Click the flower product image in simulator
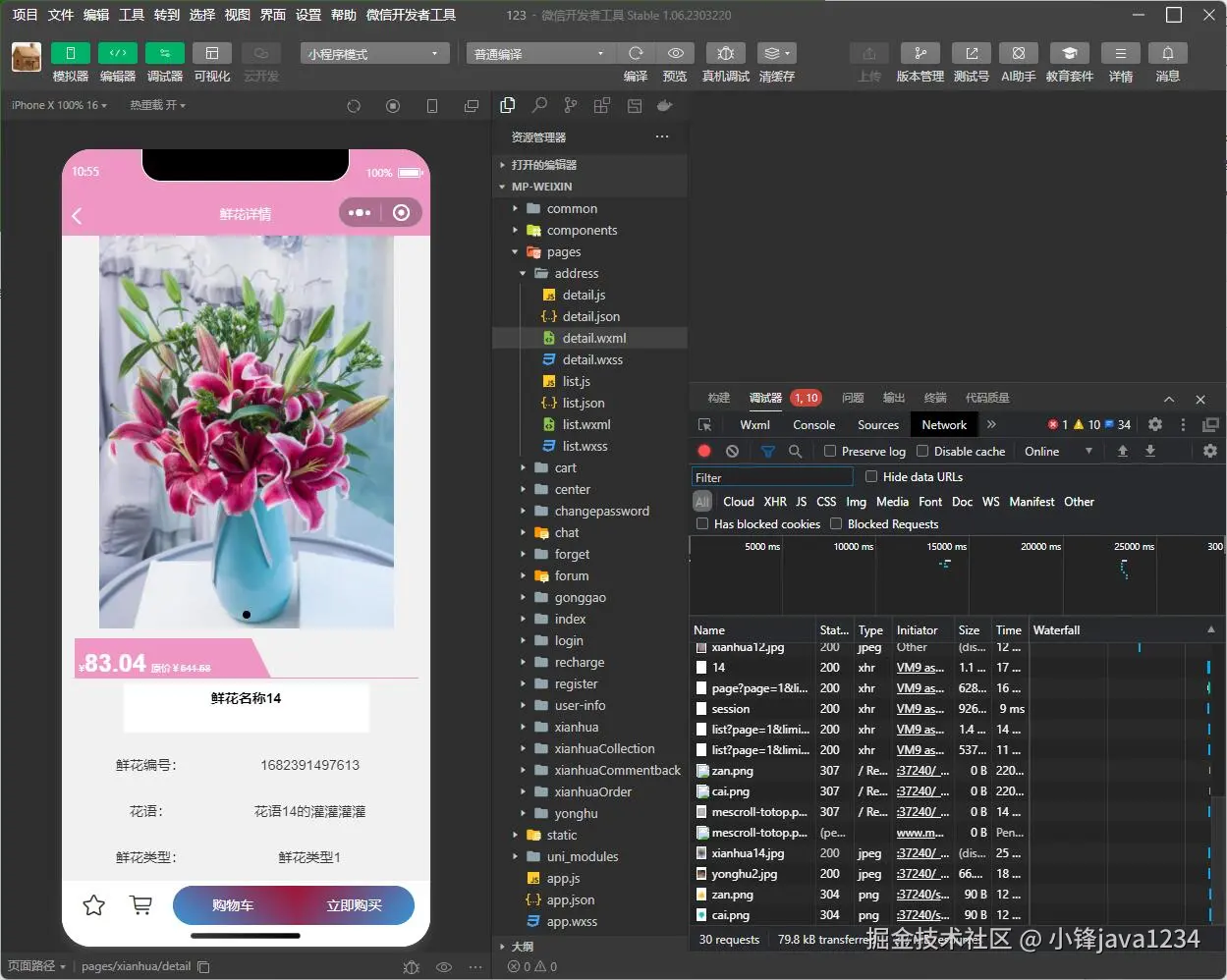Image resolution: width=1227 pixels, height=980 pixels. coord(247,432)
